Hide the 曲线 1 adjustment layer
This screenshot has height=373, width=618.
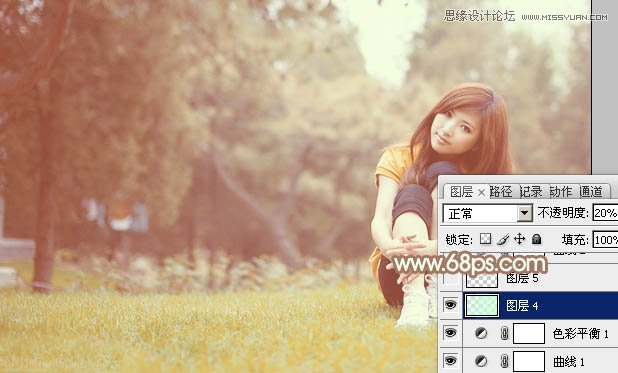coord(450,361)
